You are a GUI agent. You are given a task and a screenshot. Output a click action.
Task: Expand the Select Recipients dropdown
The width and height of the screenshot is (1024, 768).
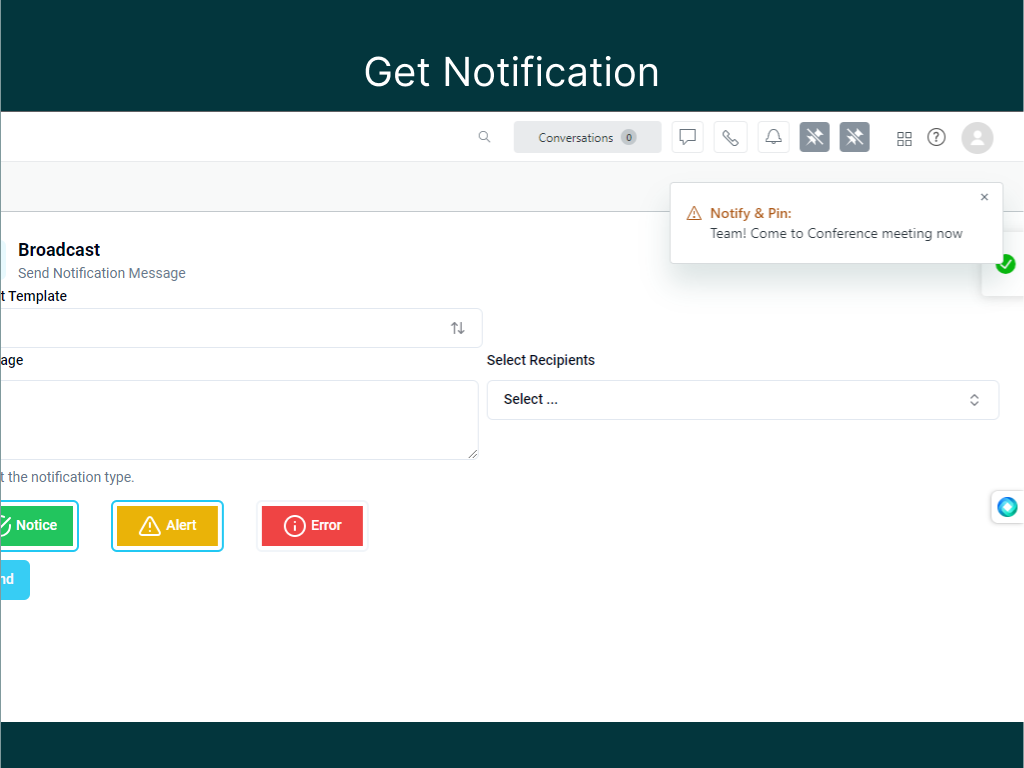742,400
